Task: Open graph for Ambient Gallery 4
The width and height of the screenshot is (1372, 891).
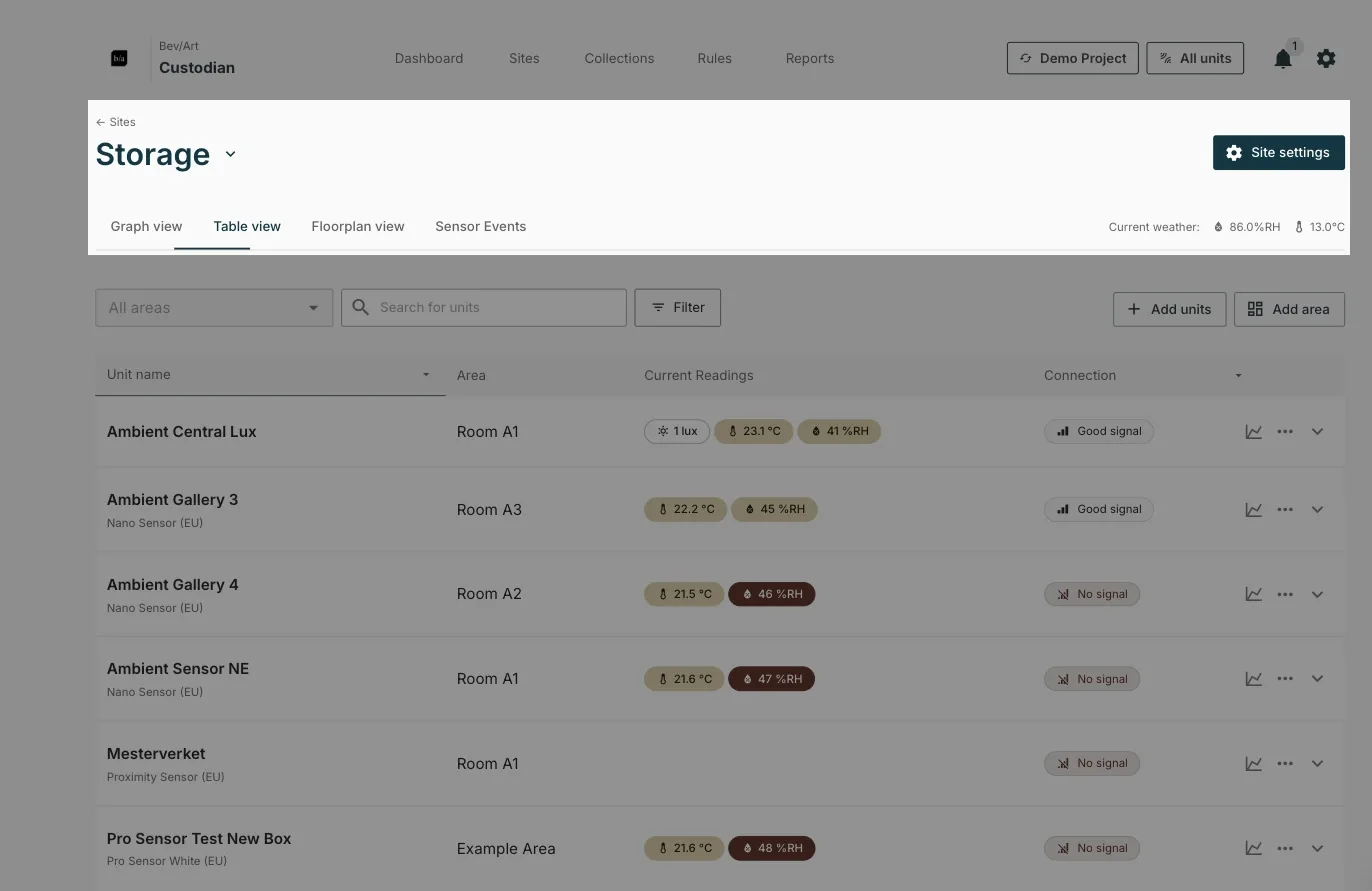Action: pyautogui.click(x=1253, y=594)
